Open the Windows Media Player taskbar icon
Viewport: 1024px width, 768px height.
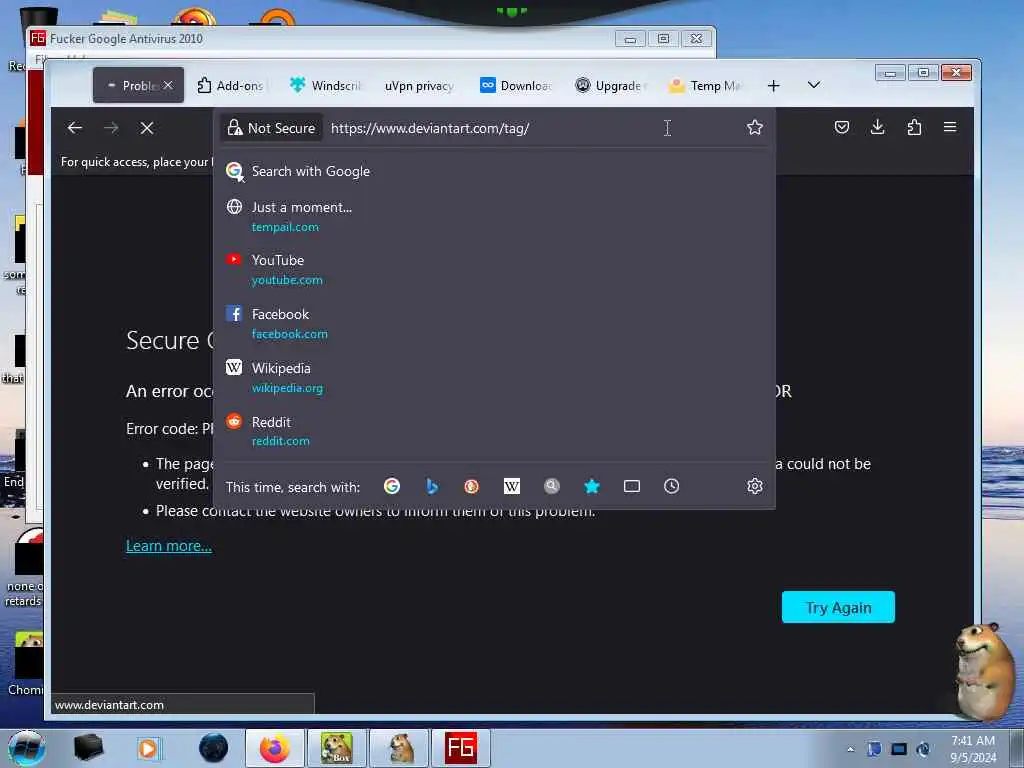[148, 748]
